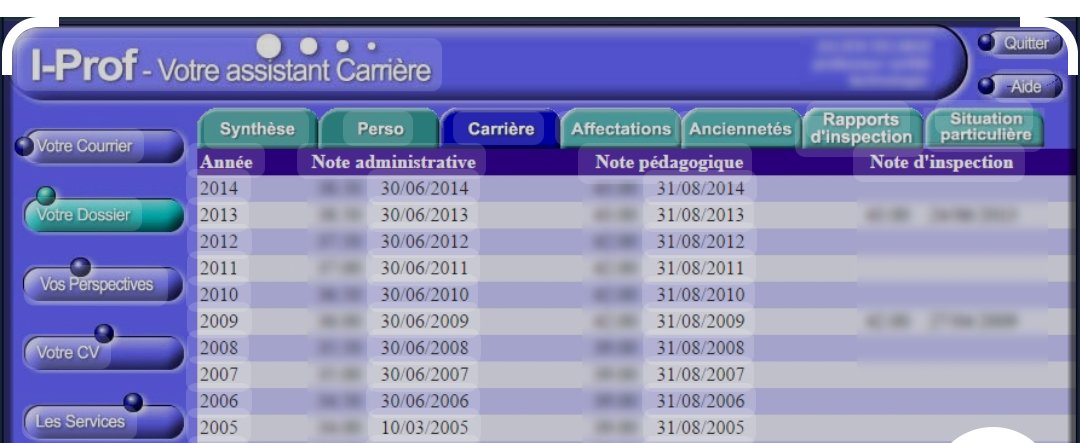Select Votre Dossier in the sidebar
Image resolution: width=1080 pixels, height=443 pixels.
click(x=103, y=215)
